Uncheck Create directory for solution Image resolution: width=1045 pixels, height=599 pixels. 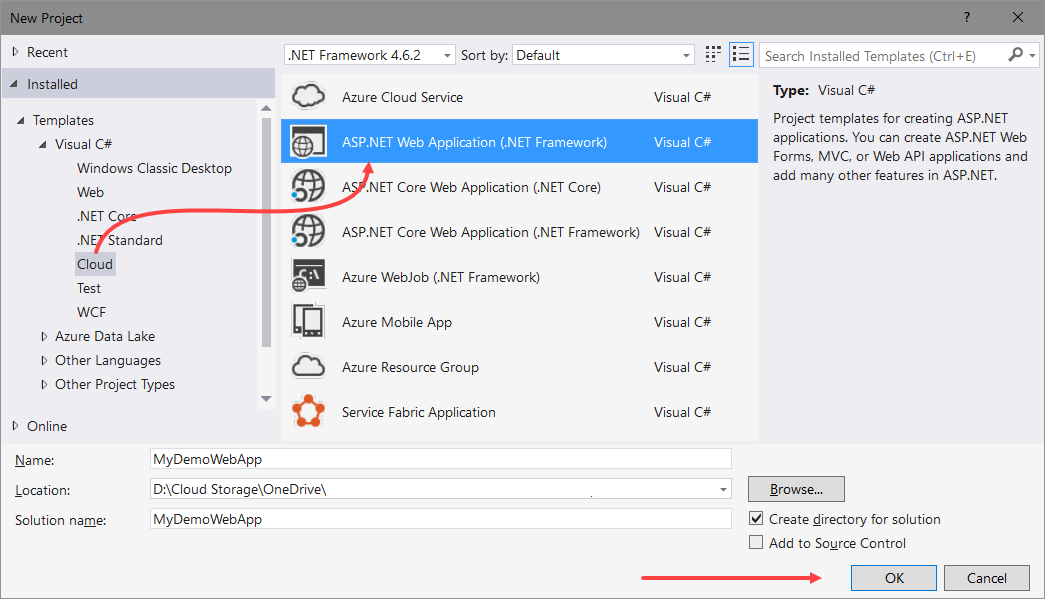(757, 519)
